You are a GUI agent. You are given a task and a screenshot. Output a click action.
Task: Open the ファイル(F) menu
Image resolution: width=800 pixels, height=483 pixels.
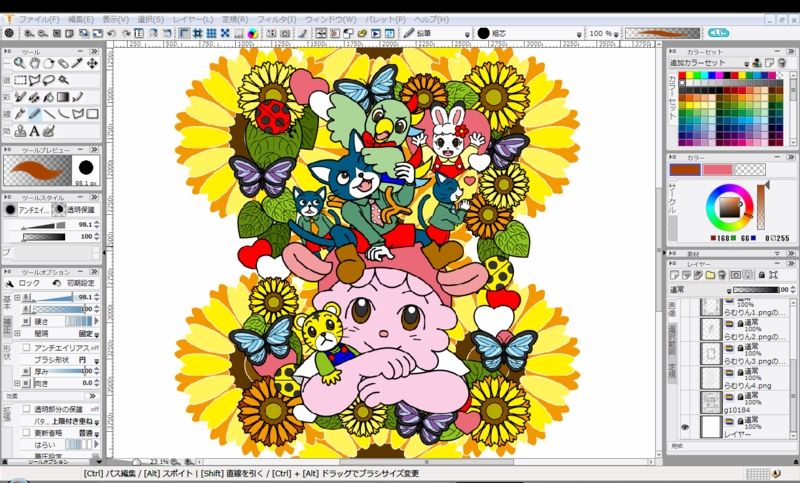point(39,19)
